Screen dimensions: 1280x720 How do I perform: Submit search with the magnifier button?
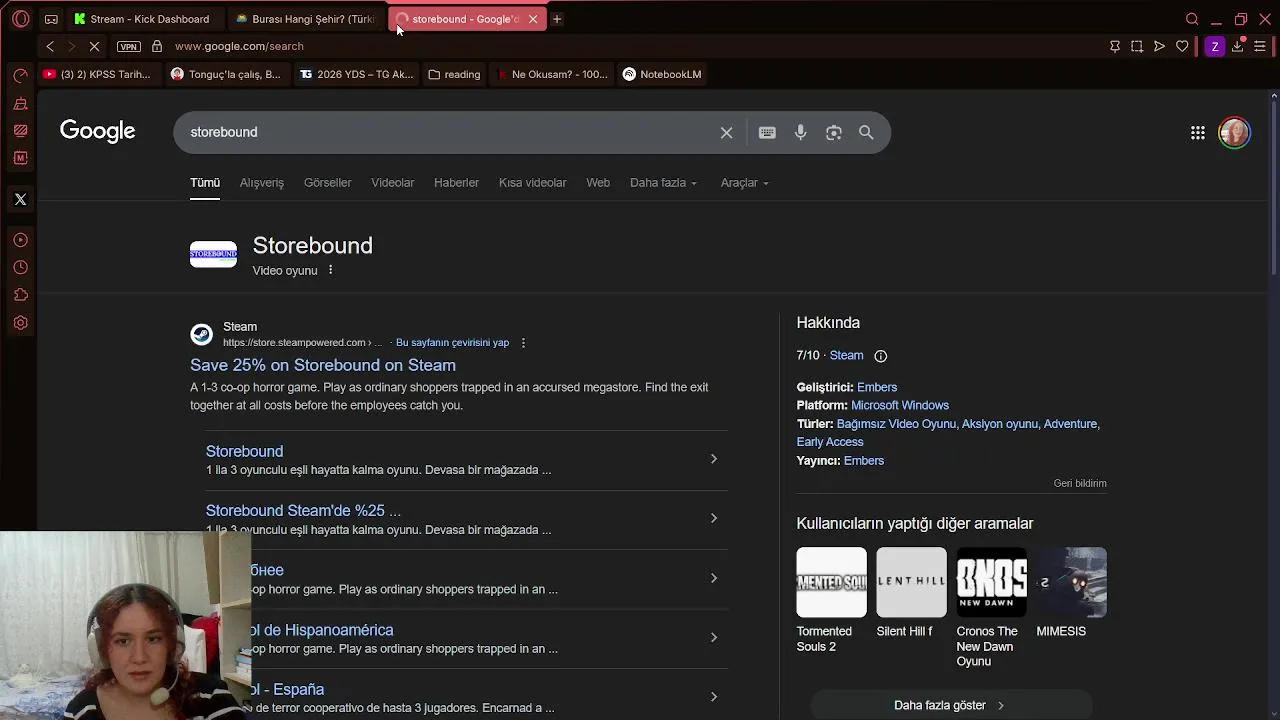point(866,133)
